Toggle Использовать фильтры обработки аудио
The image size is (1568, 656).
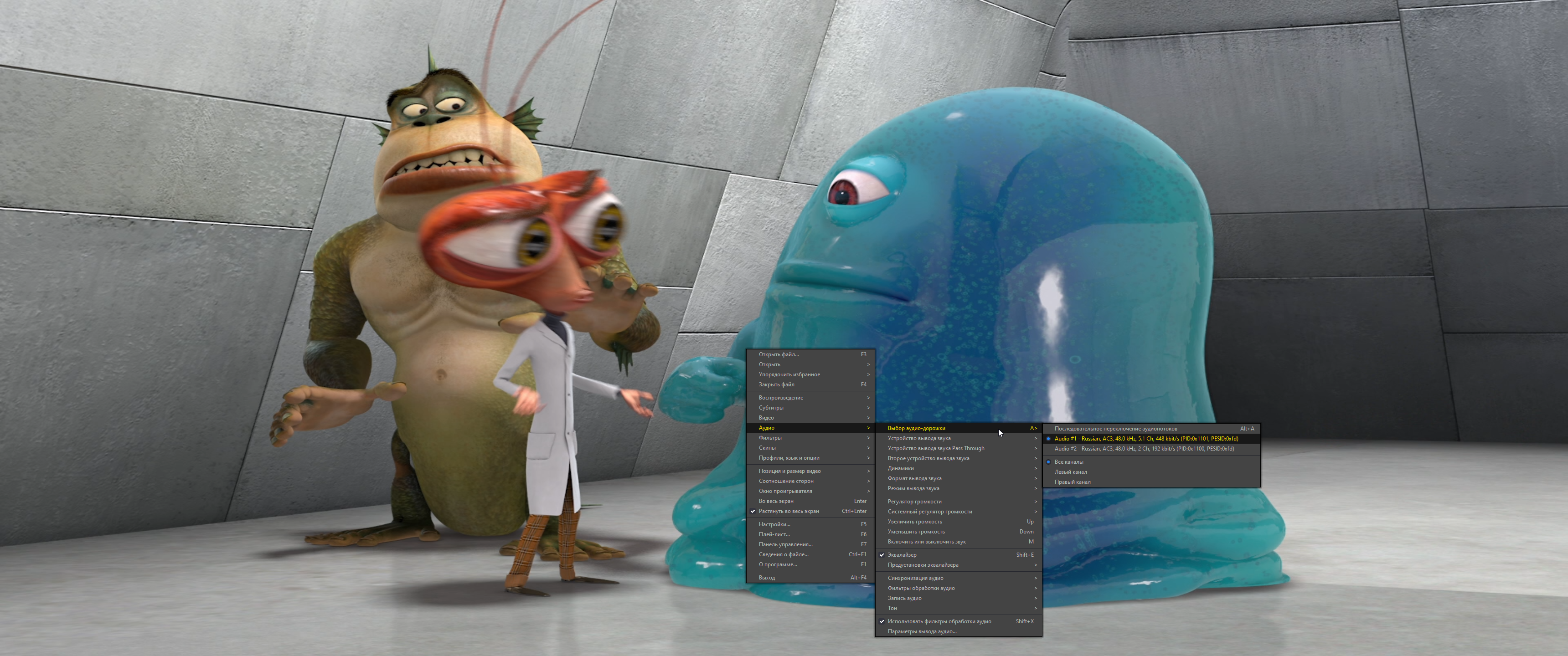tap(939, 621)
